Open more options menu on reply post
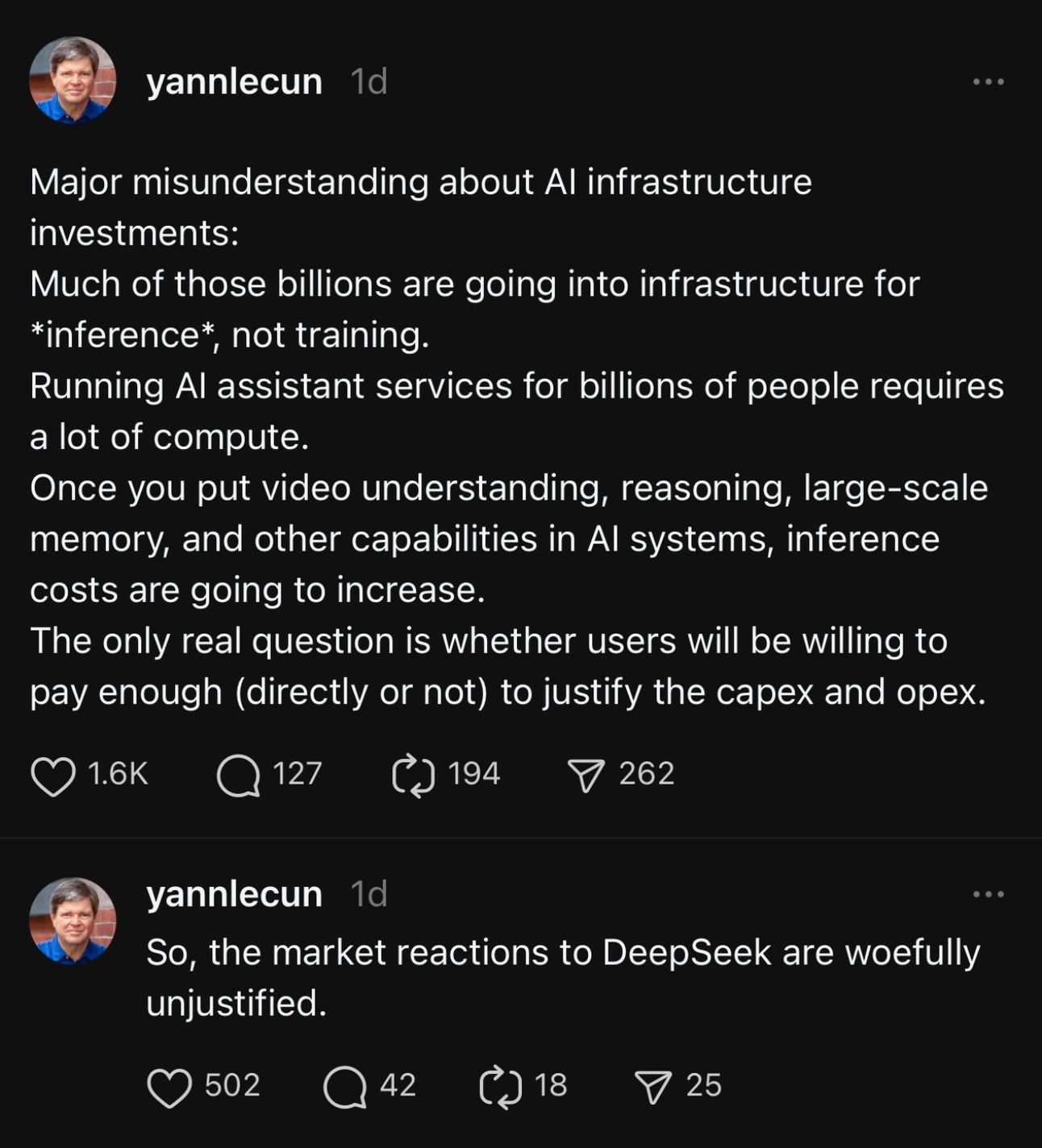 [x=988, y=894]
